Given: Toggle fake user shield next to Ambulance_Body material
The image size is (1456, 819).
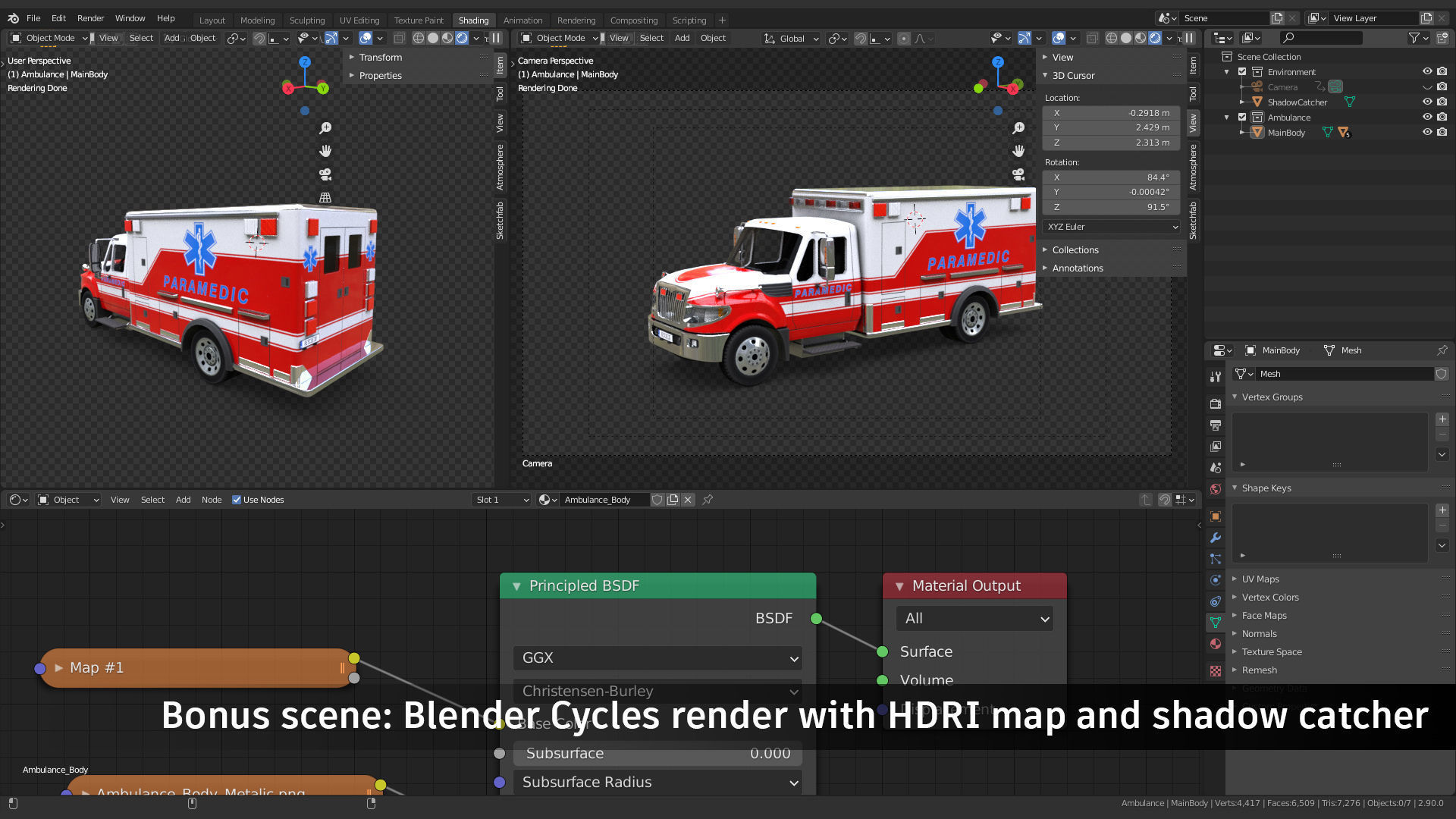Looking at the screenshot, I should 657,500.
